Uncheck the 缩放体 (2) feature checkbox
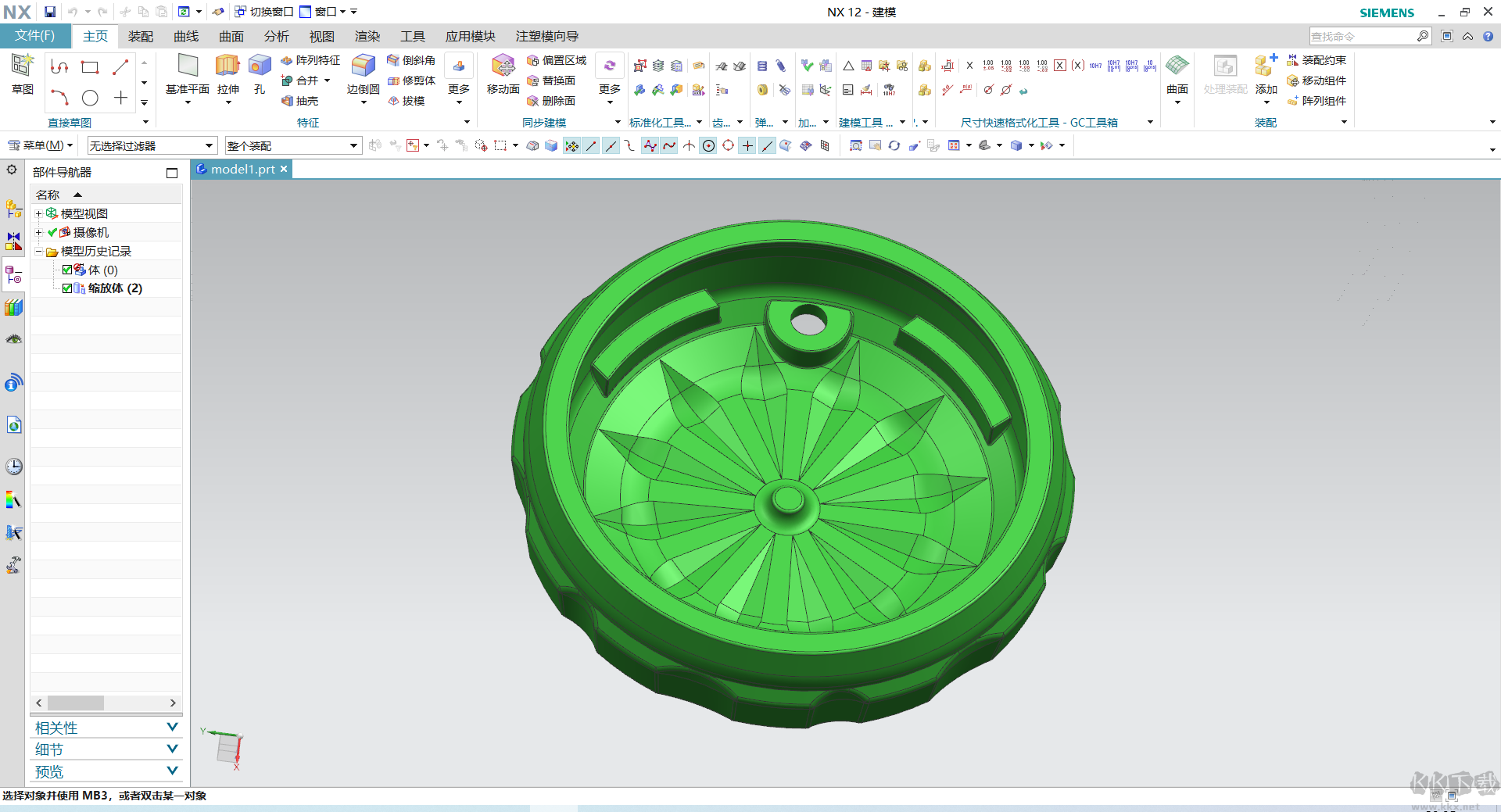The height and width of the screenshot is (812, 1501). click(x=67, y=288)
